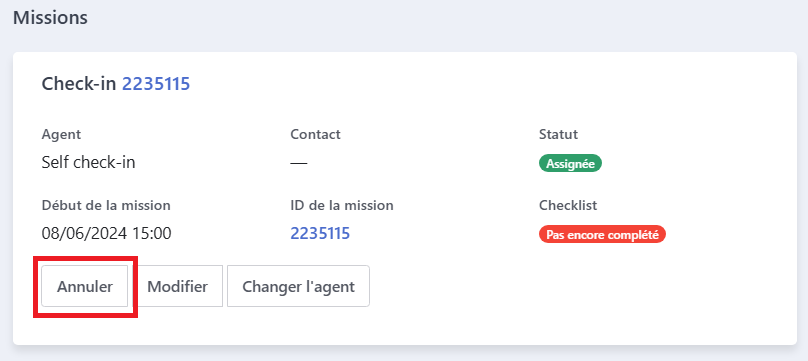Click the green Assignée status badge
Screen dimensions: 808x361
570,164
